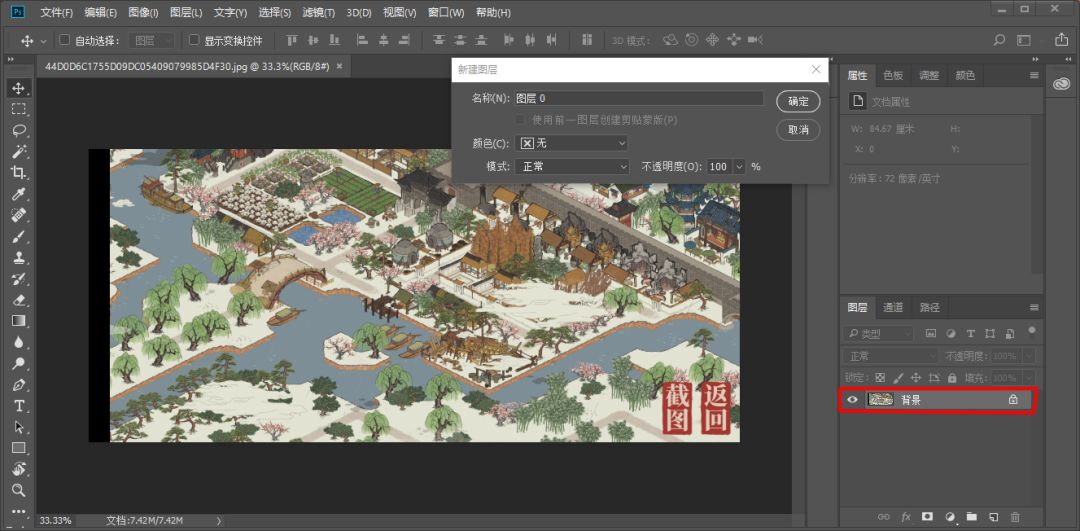Select the Eraser tool

[x=19, y=300]
